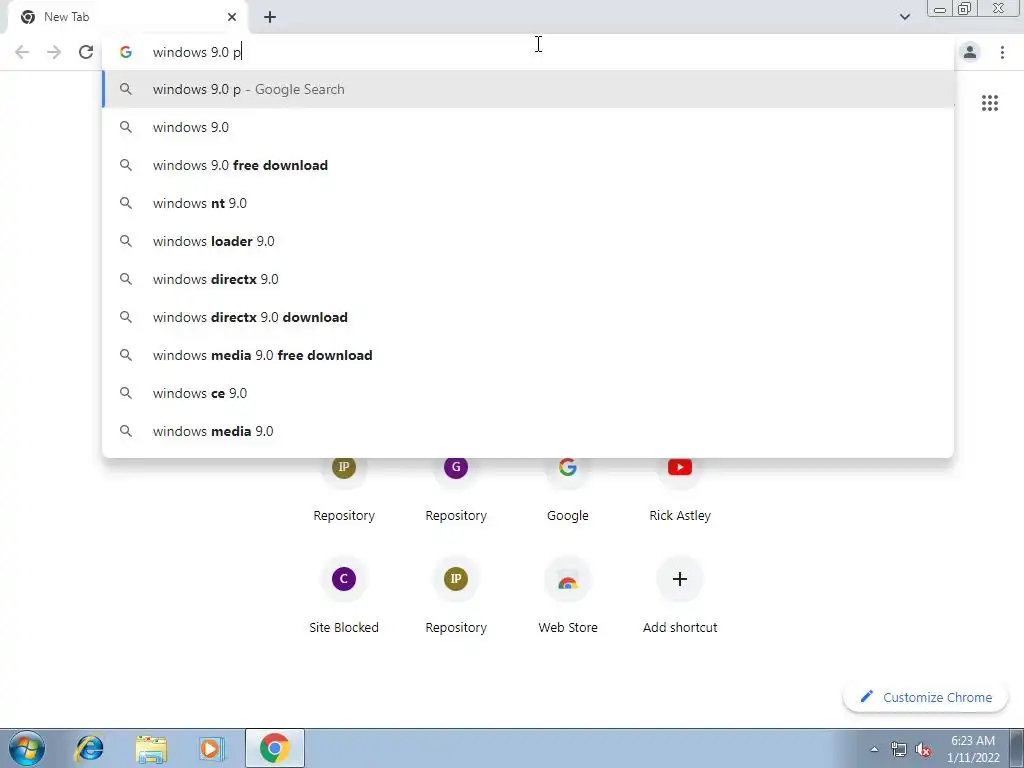Click the address bar text field
The width and height of the screenshot is (1024, 768).
pyautogui.click(x=528, y=52)
